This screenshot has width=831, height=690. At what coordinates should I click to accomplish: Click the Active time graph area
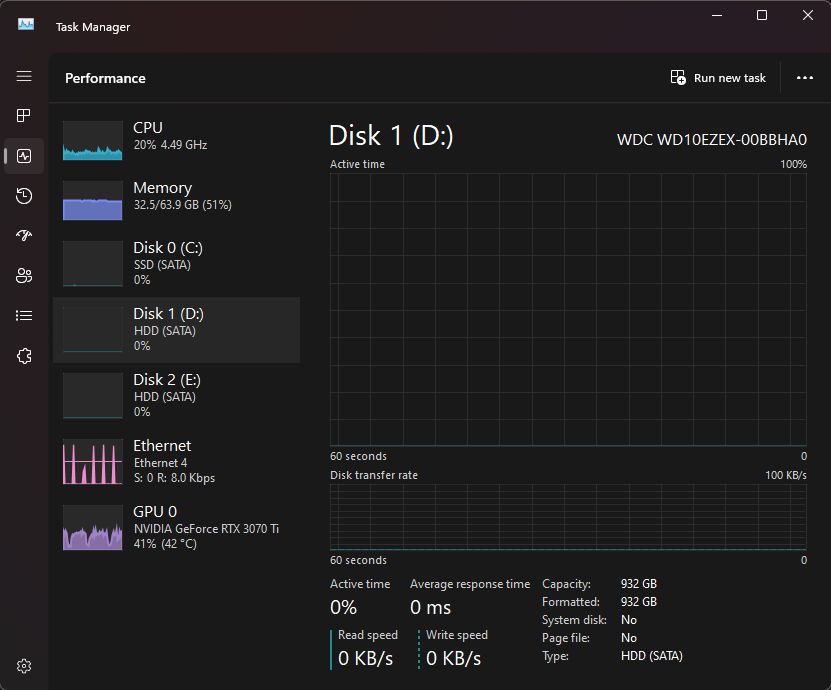click(568, 309)
